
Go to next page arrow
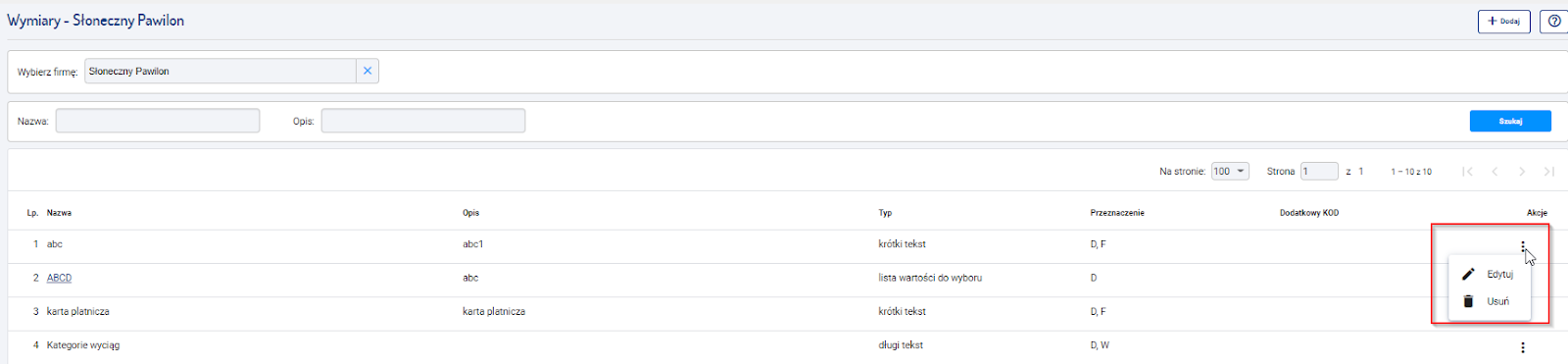pyautogui.click(x=1522, y=172)
